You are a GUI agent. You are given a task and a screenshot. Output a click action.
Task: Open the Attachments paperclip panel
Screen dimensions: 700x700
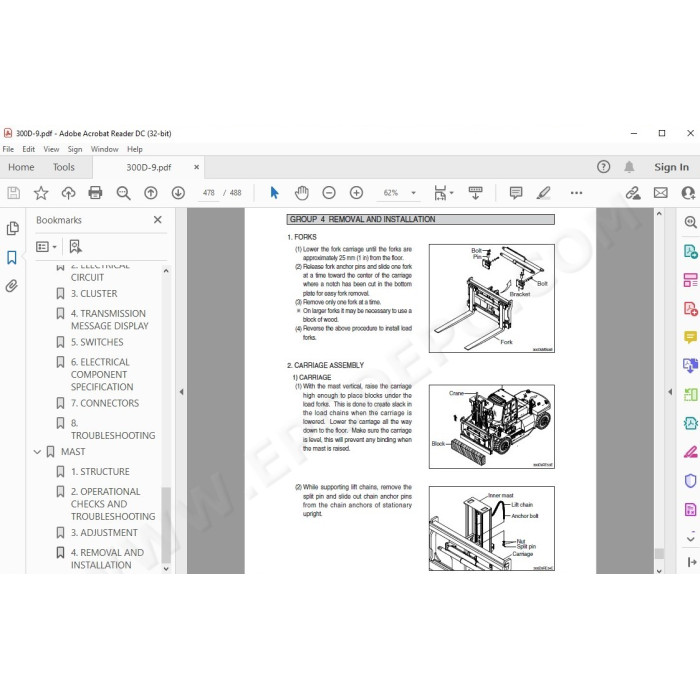[x=12, y=286]
